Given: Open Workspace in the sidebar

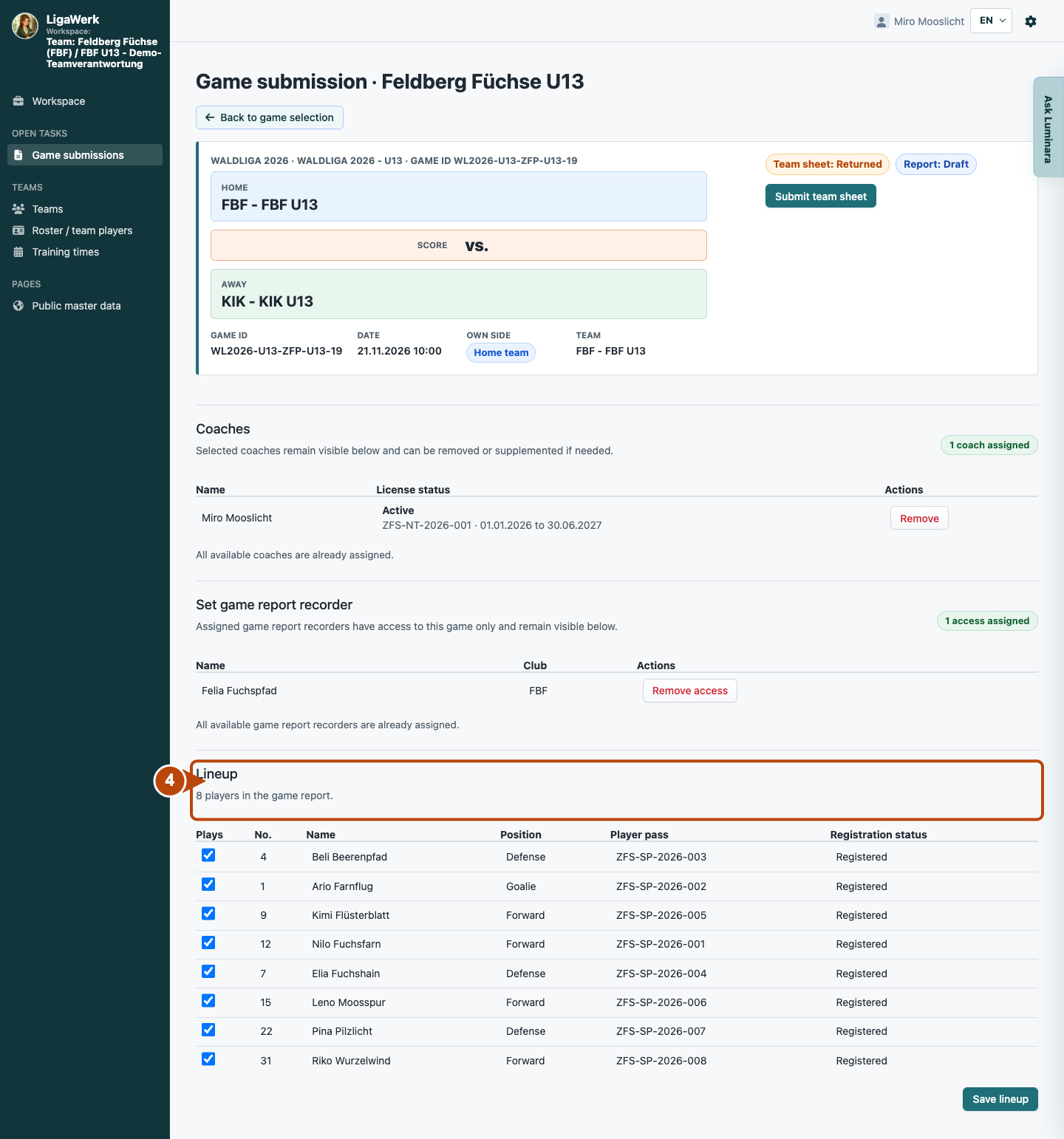Looking at the screenshot, I should (85, 101).
